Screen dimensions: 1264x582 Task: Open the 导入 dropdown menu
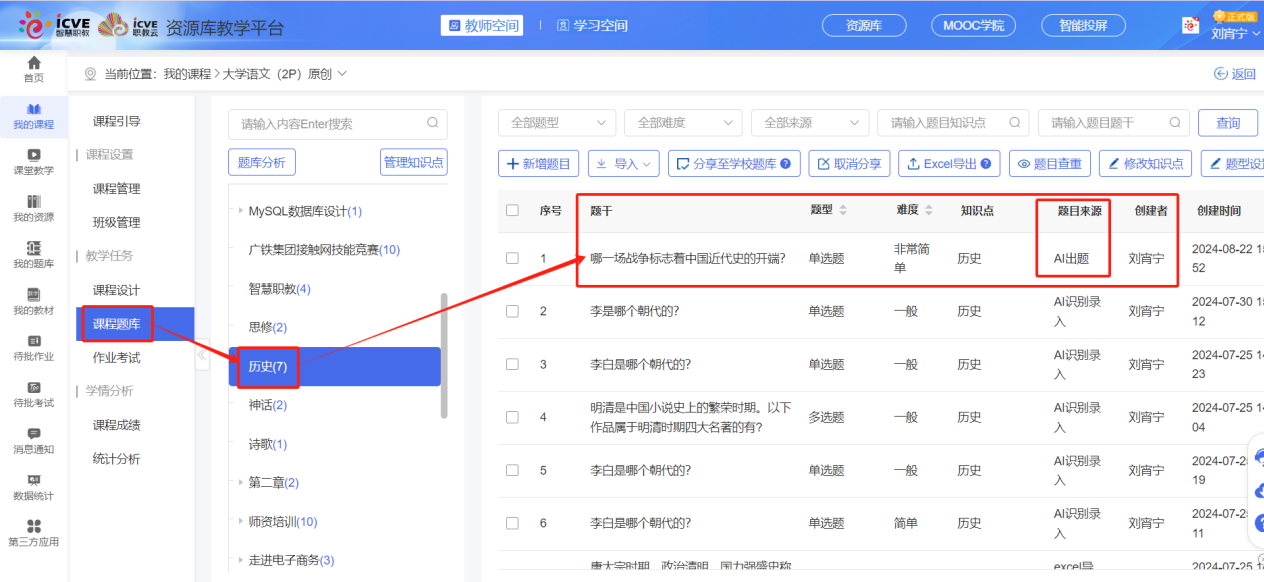coord(623,163)
